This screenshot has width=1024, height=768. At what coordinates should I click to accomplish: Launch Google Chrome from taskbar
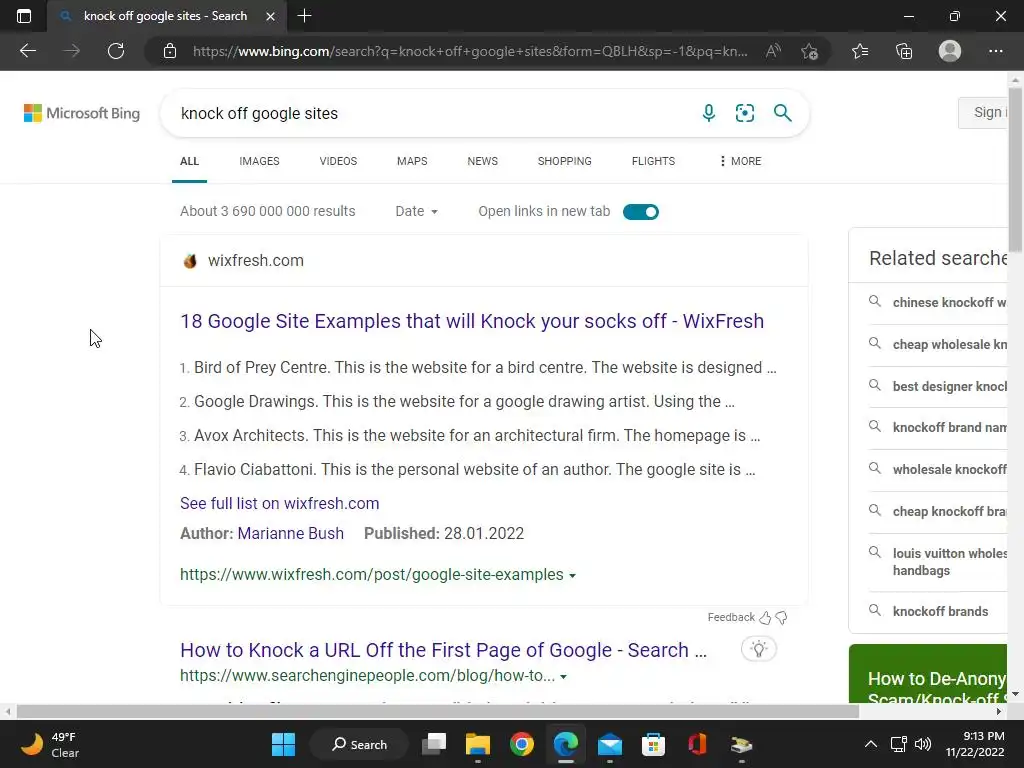[522, 744]
